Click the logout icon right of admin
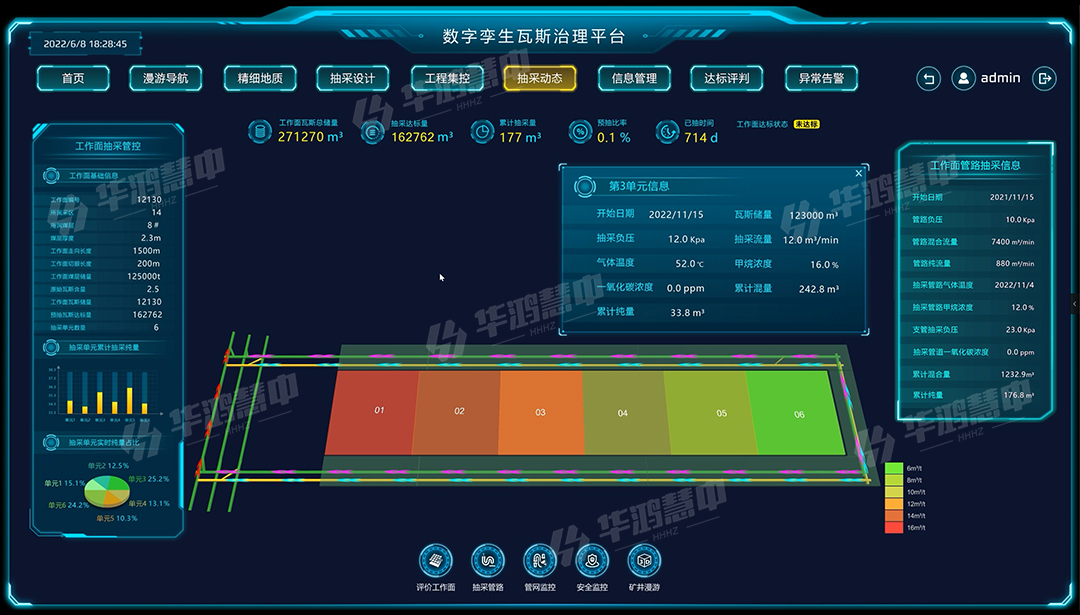Image resolution: width=1080 pixels, height=615 pixels. pyautogui.click(x=1044, y=78)
